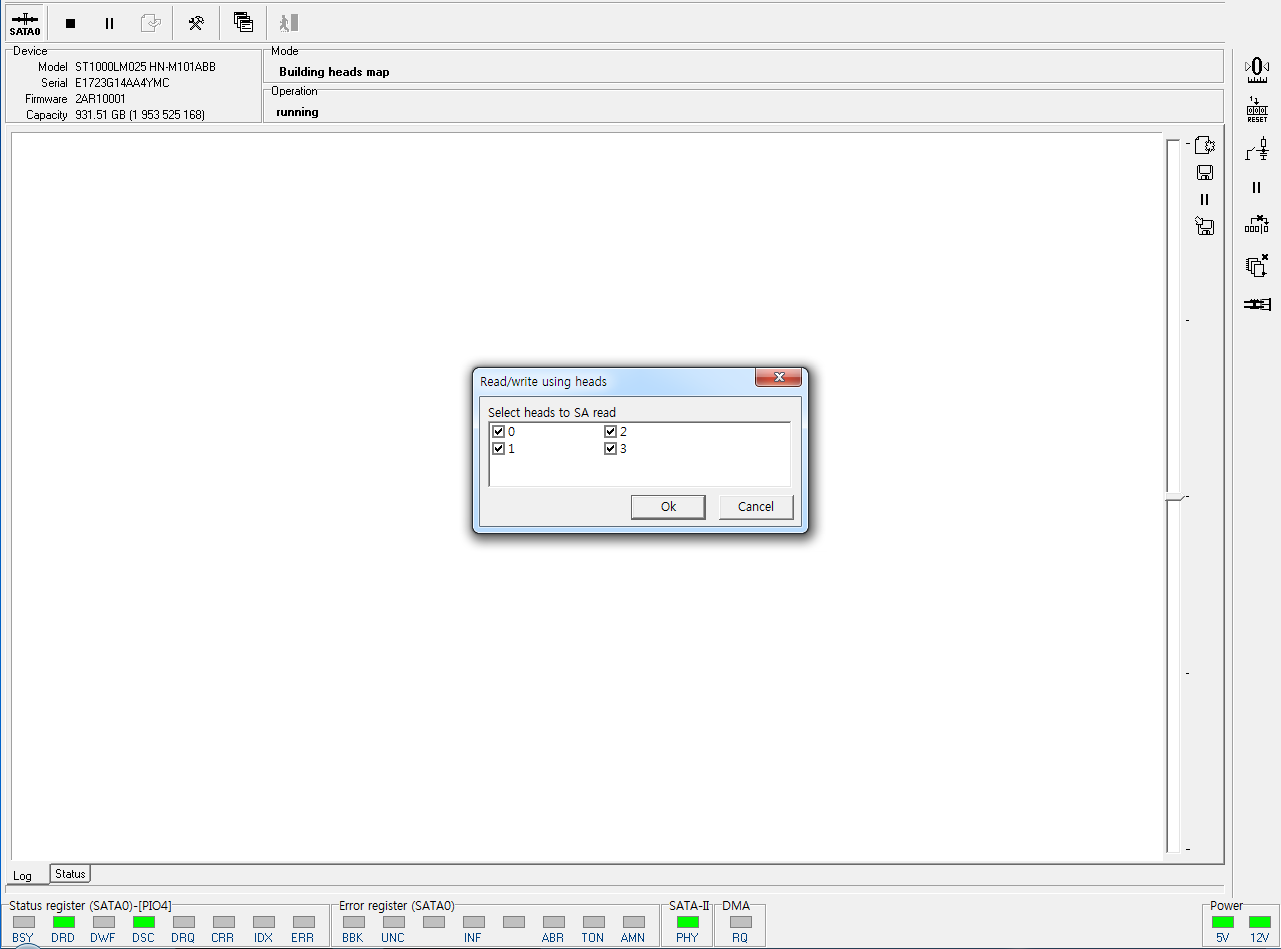Screen dimensions: 1281x949
Task: Click the firmware value 2AR10001
Action: [x=100, y=99]
